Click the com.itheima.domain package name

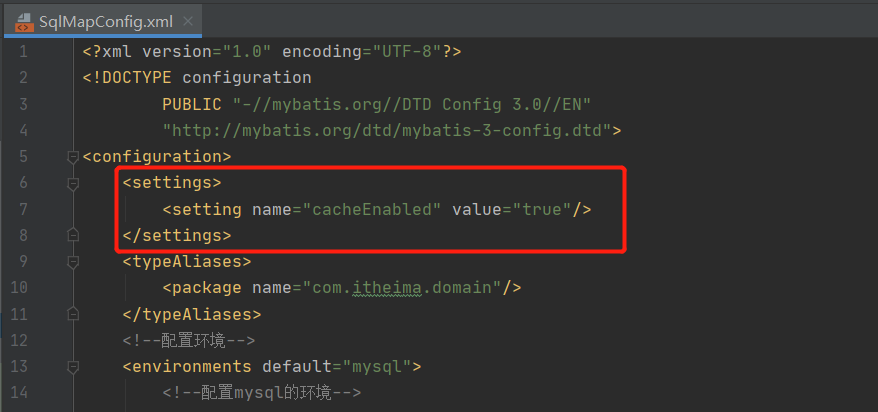(x=402, y=288)
